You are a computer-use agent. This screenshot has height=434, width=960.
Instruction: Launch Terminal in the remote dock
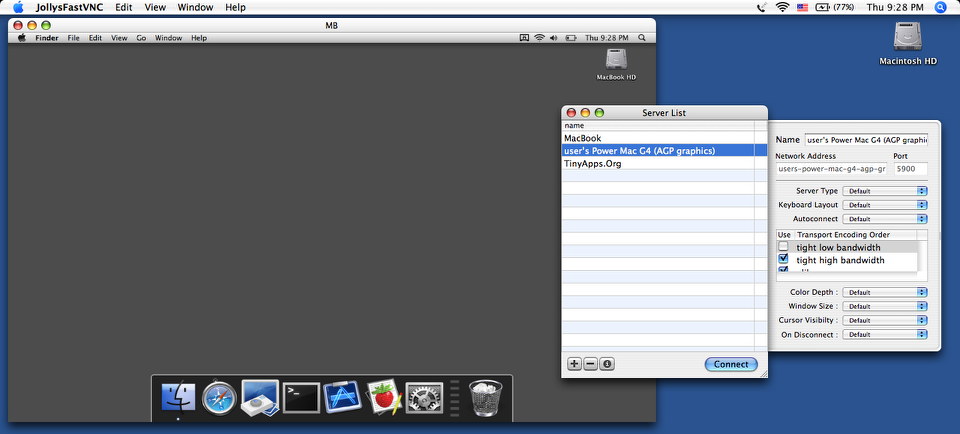tap(301, 397)
